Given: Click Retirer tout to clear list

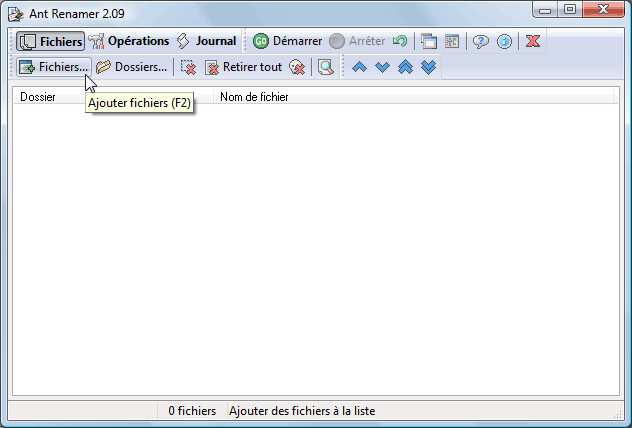Looking at the screenshot, I should pos(243,67).
